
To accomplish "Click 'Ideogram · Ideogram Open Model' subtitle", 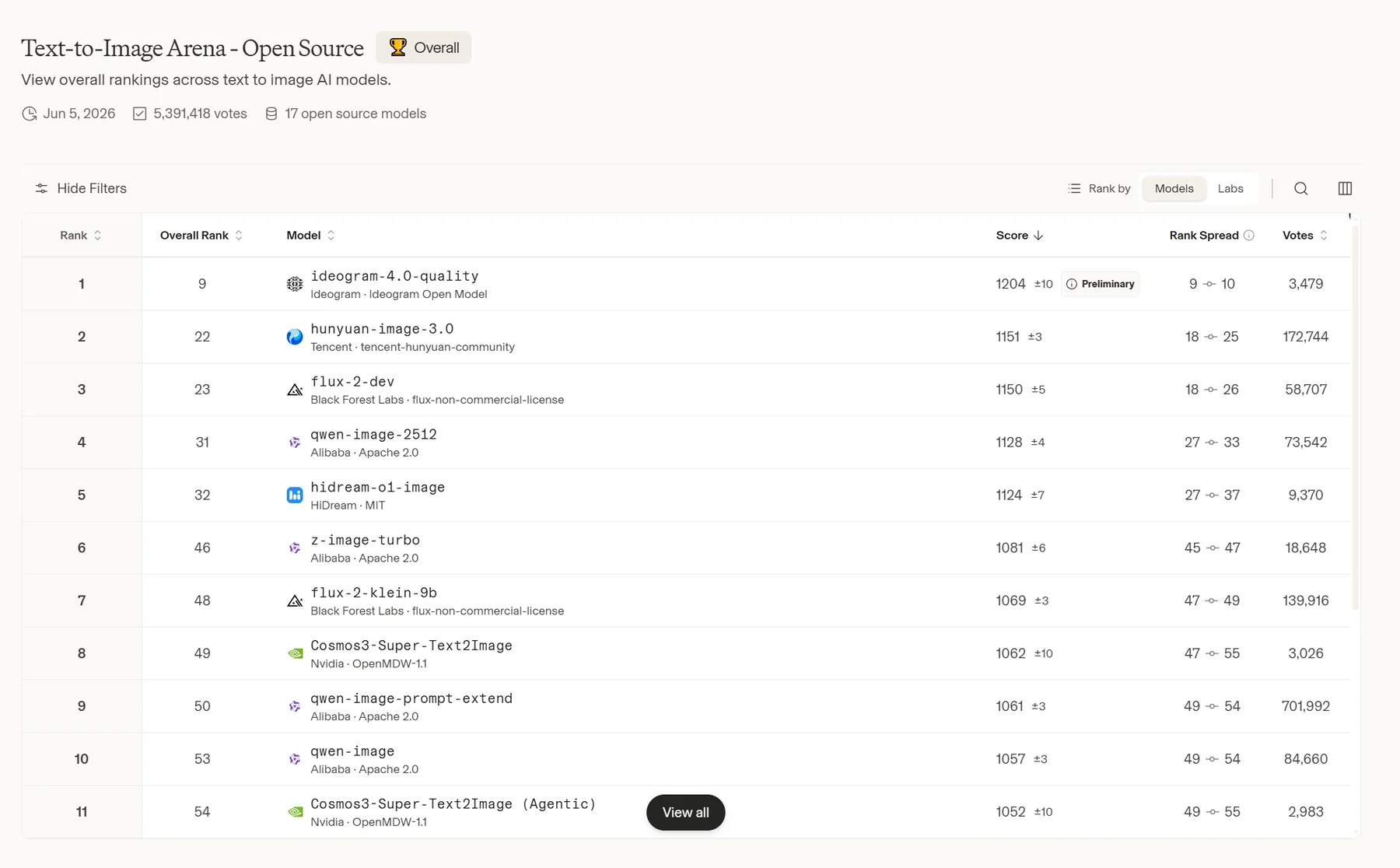I will 398,294.
